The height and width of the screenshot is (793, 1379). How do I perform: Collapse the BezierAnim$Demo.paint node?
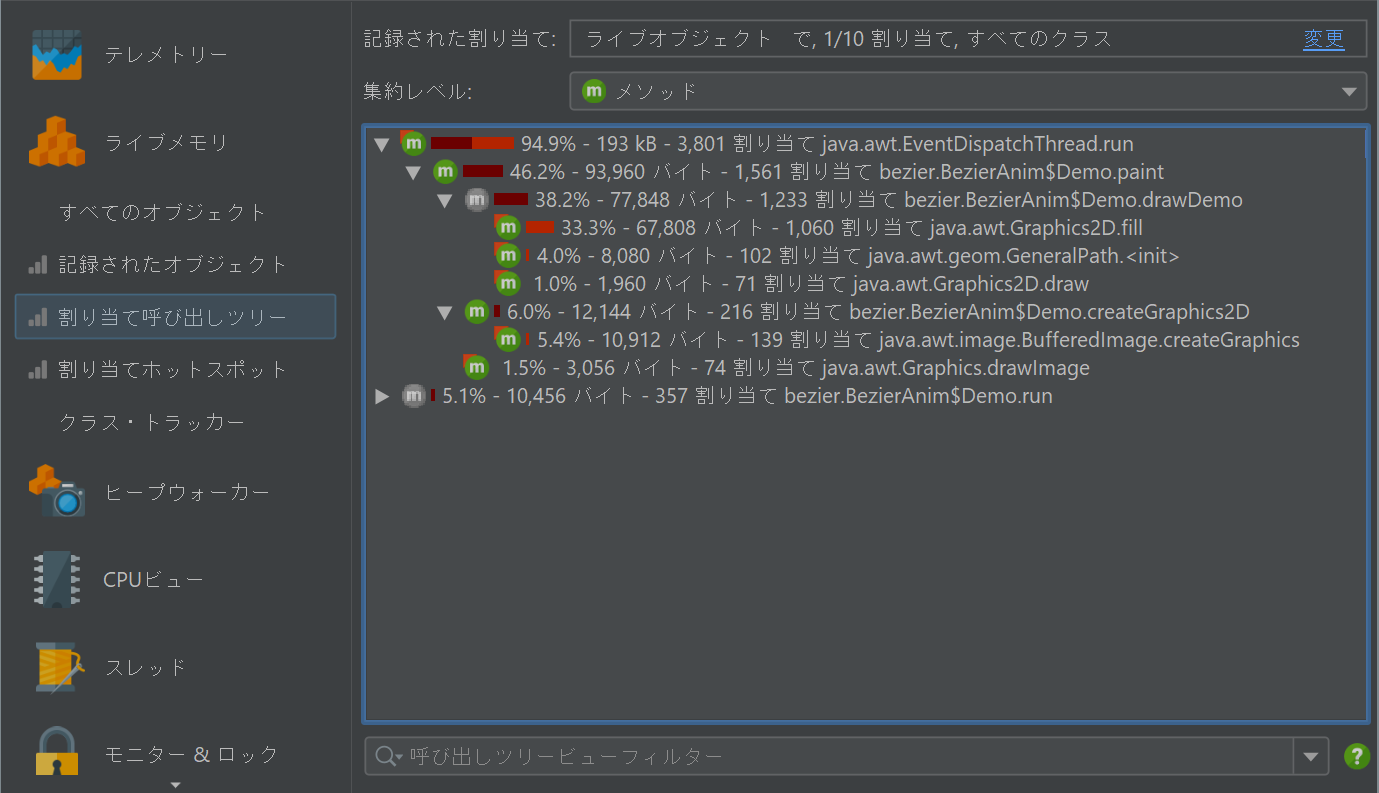pyautogui.click(x=413, y=173)
